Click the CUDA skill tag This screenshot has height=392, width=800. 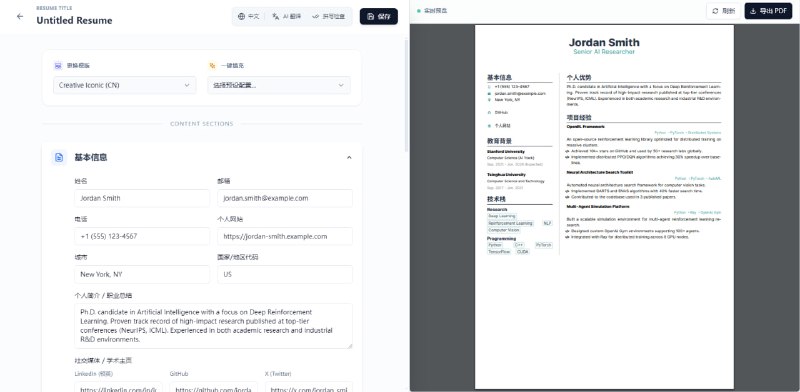pyautogui.click(x=523, y=252)
